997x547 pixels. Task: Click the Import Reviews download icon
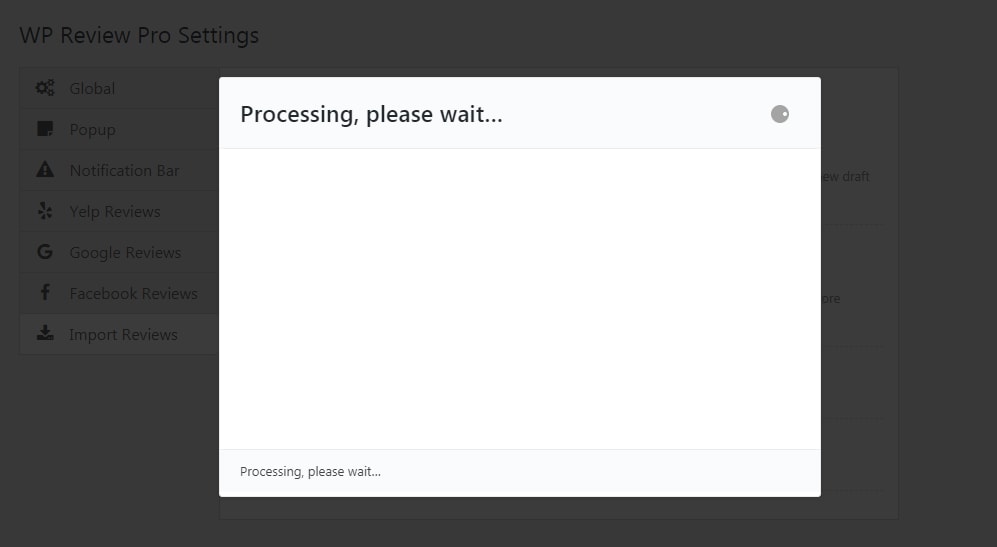(45, 334)
